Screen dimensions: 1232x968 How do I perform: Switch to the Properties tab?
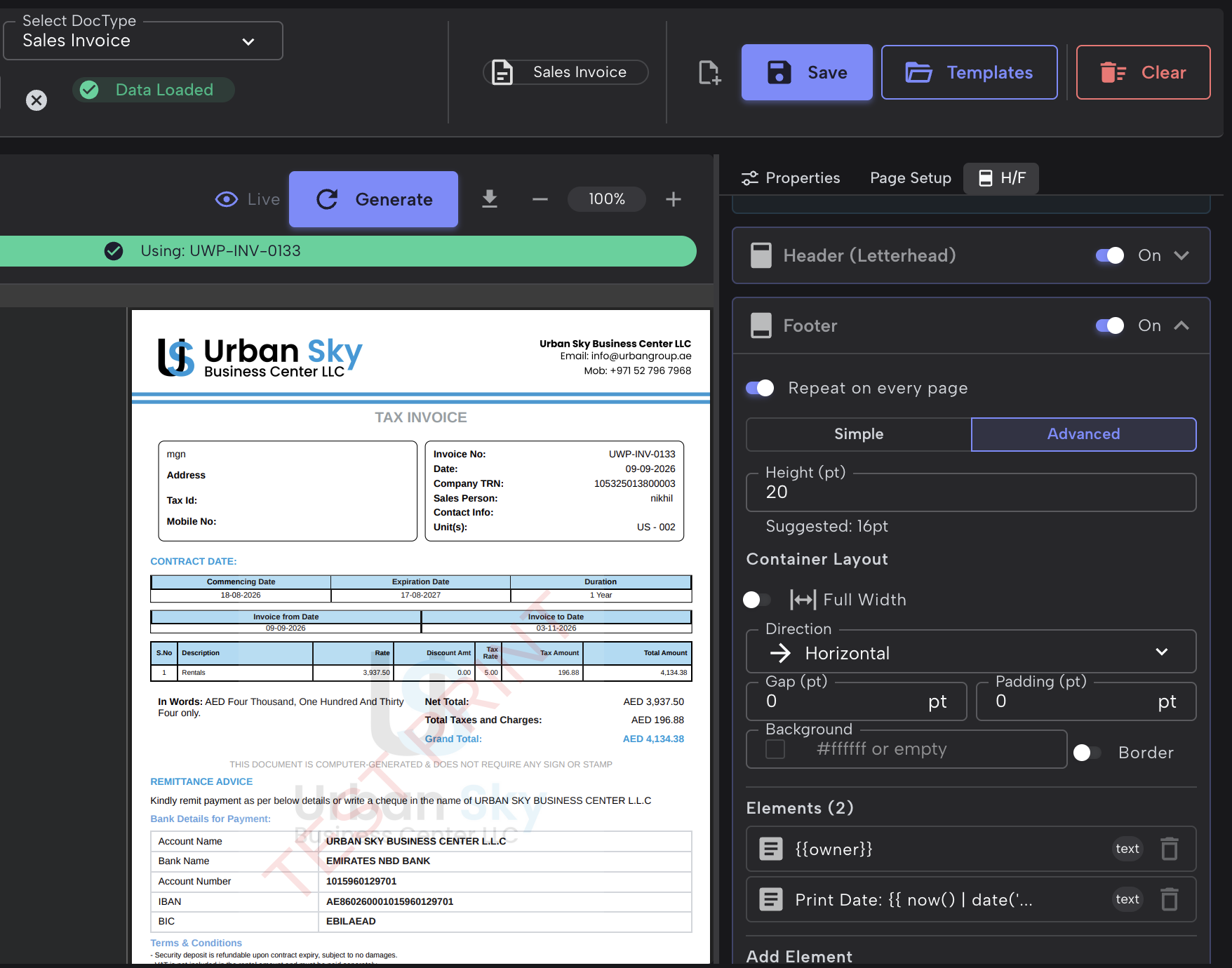(x=791, y=178)
